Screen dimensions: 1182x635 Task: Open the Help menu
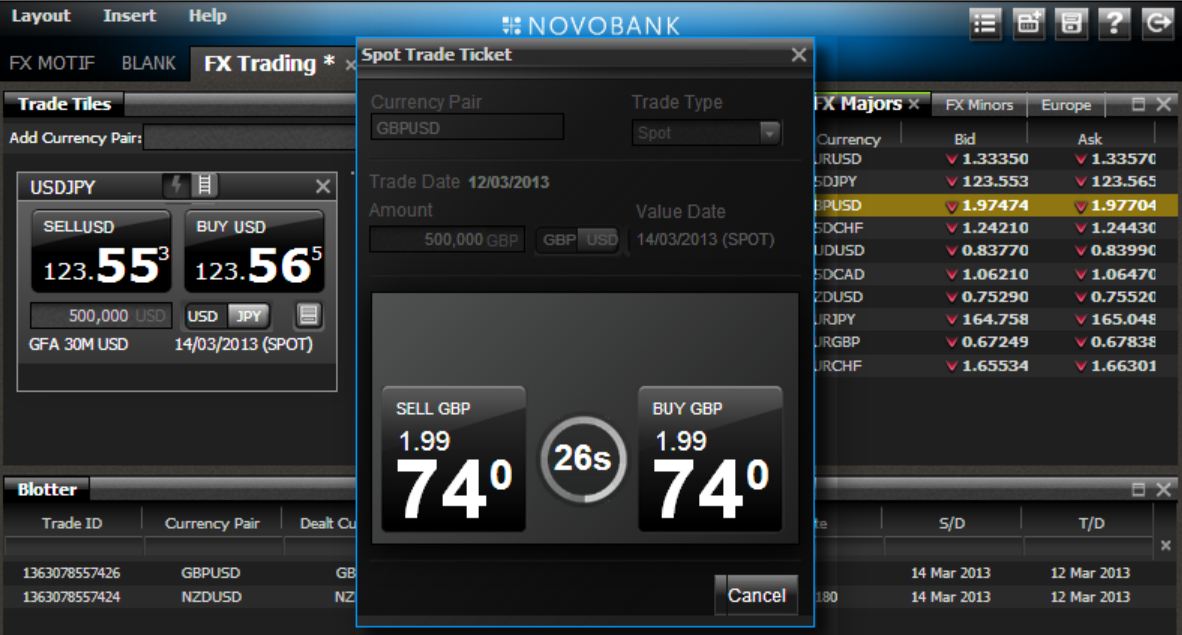pos(207,16)
